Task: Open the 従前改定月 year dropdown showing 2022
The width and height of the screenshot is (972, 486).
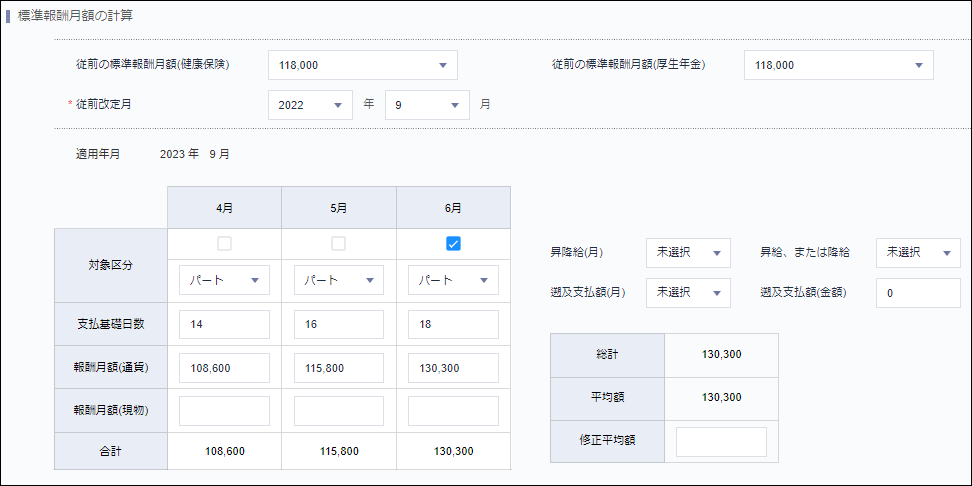Action: 310,105
